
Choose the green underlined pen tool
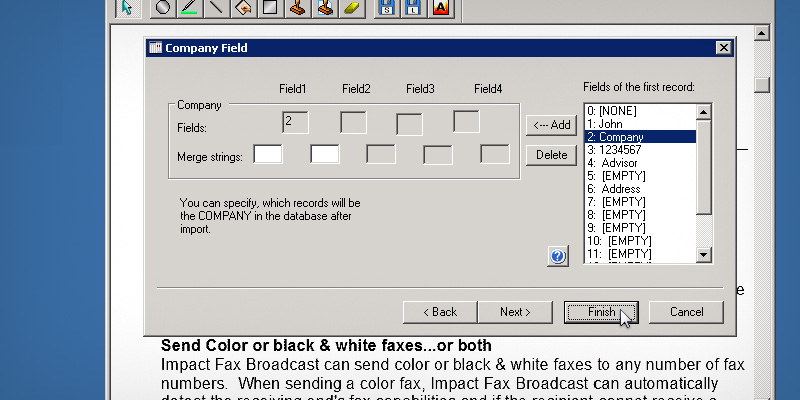[189, 8]
